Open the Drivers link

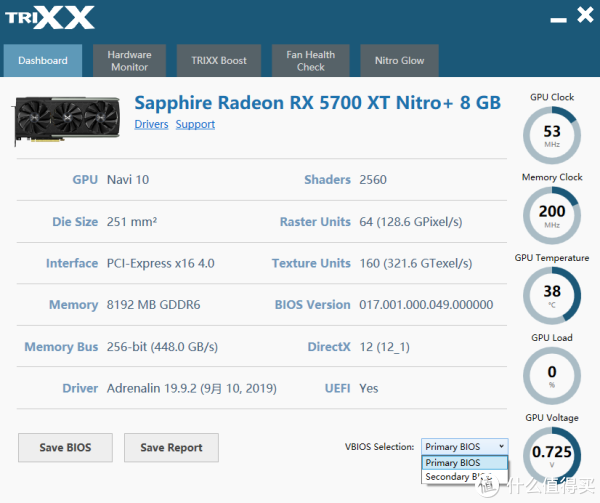point(152,124)
